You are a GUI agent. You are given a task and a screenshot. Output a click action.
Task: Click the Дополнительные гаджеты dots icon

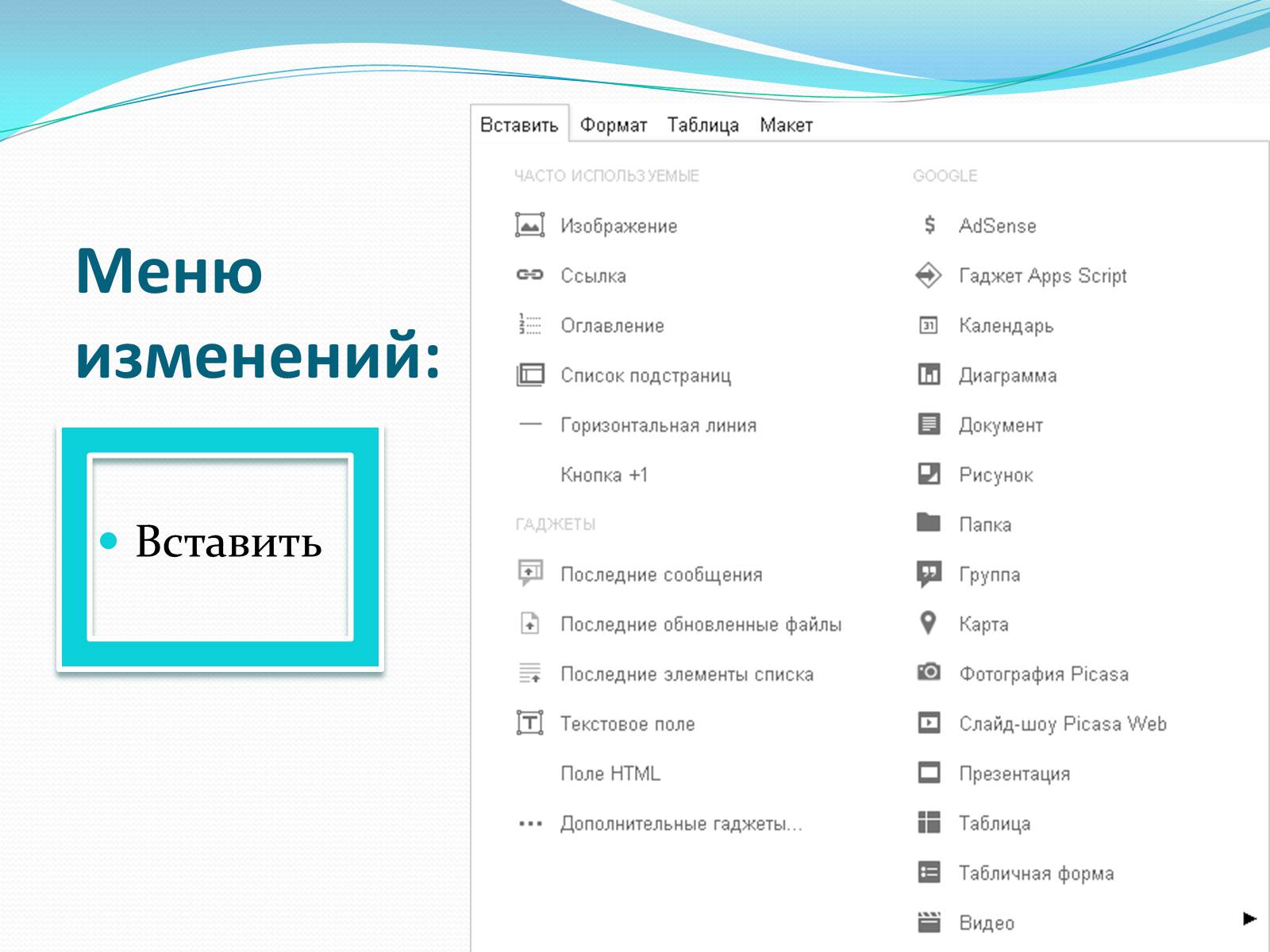tap(529, 823)
